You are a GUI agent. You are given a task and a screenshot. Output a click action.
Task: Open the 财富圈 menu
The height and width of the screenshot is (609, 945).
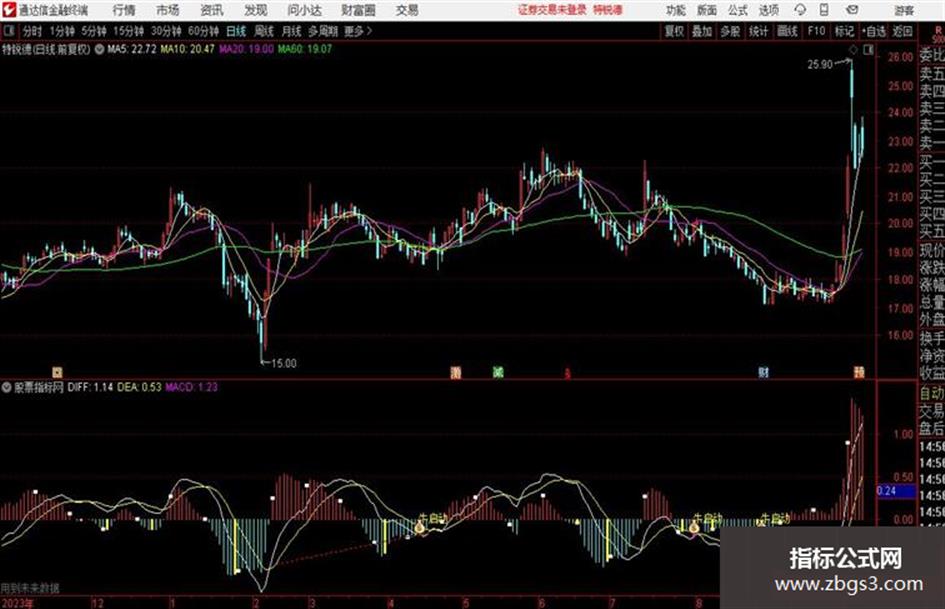tap(358, 10)
